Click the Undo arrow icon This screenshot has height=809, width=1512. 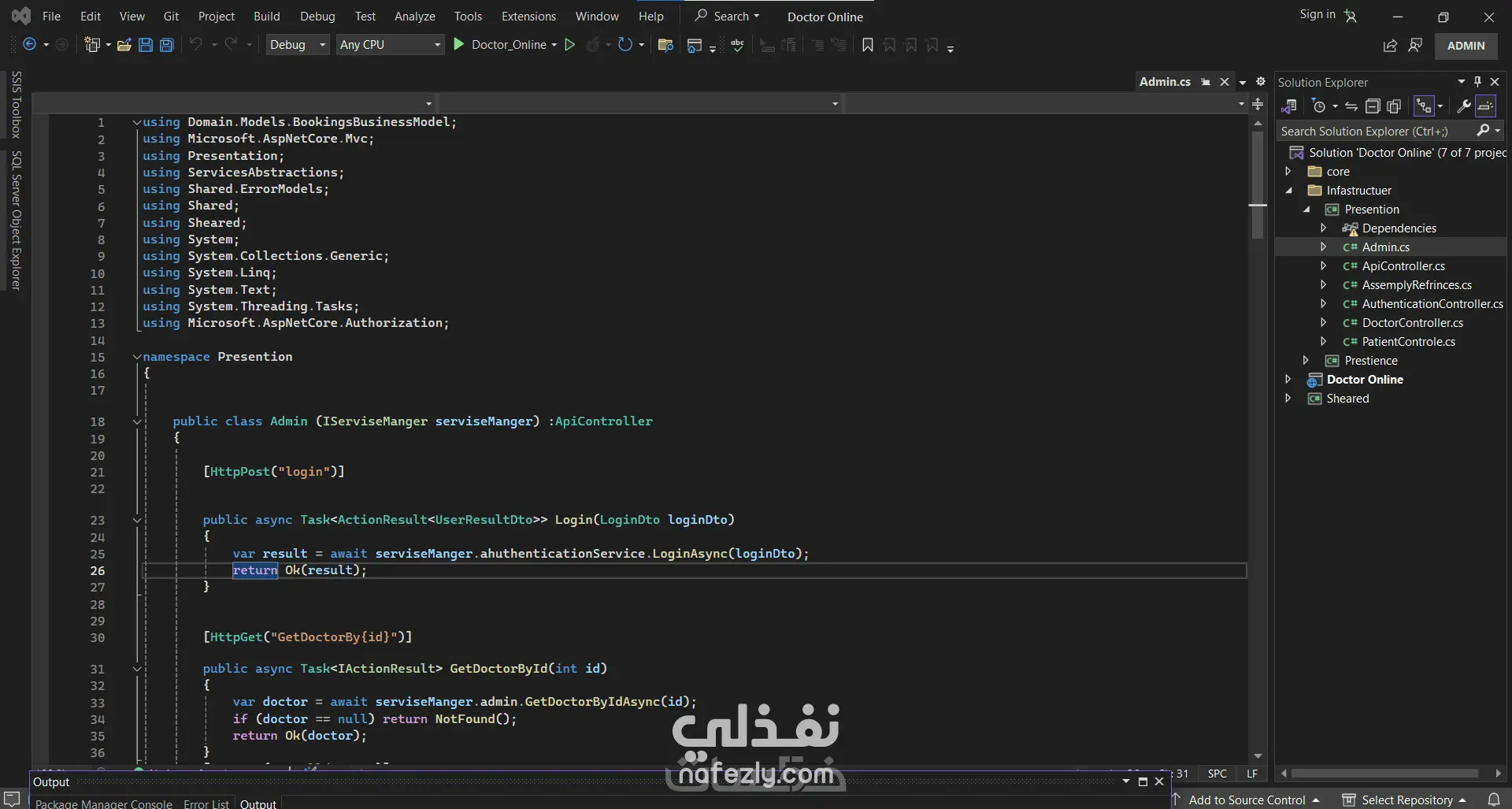point(195,45)
